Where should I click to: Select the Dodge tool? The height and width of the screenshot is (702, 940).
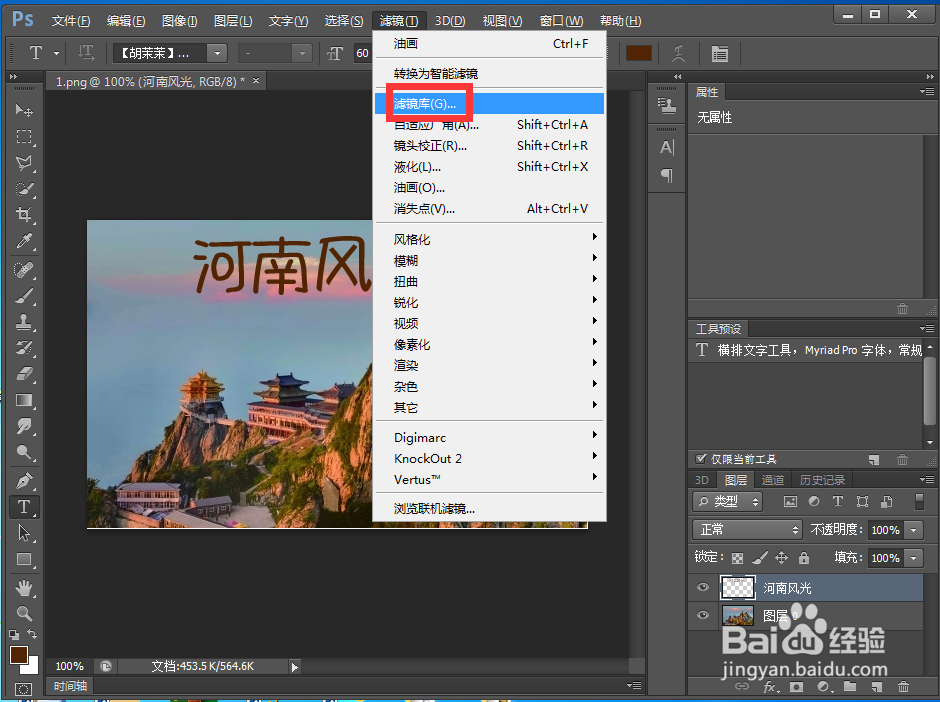[24, 452]
